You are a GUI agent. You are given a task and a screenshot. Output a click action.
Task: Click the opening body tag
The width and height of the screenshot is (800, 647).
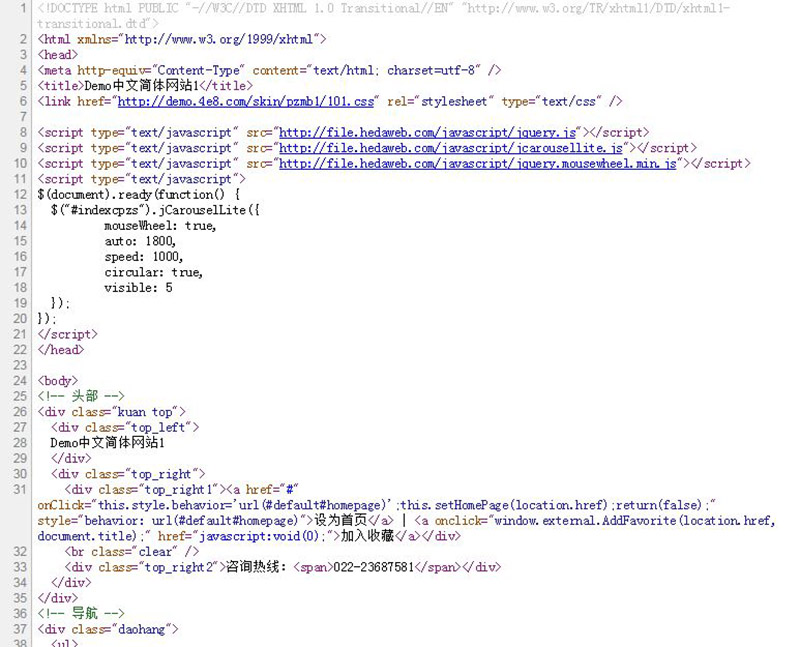(57, 381)
